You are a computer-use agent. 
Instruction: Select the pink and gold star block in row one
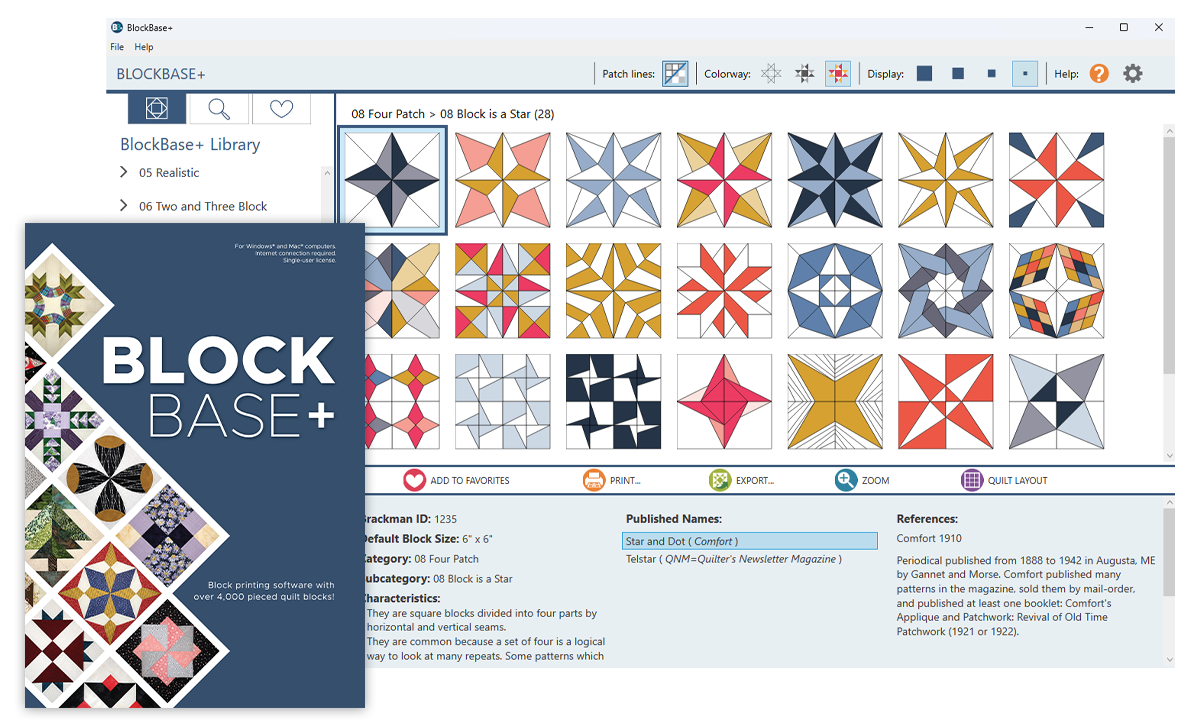point(503,181)
